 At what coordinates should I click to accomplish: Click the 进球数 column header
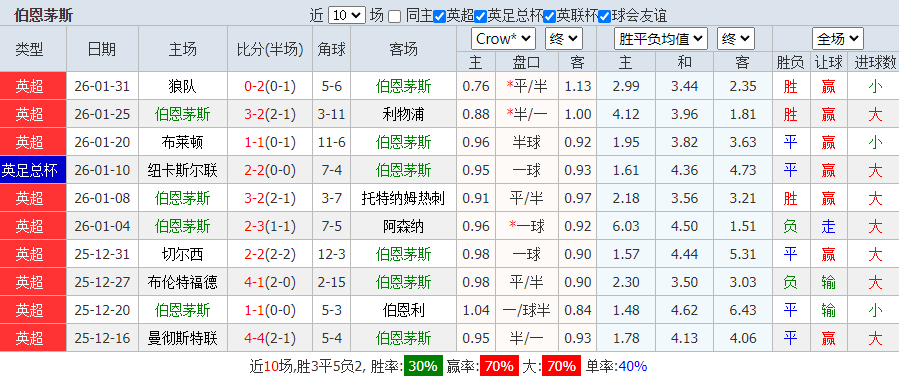pos(875,62)
